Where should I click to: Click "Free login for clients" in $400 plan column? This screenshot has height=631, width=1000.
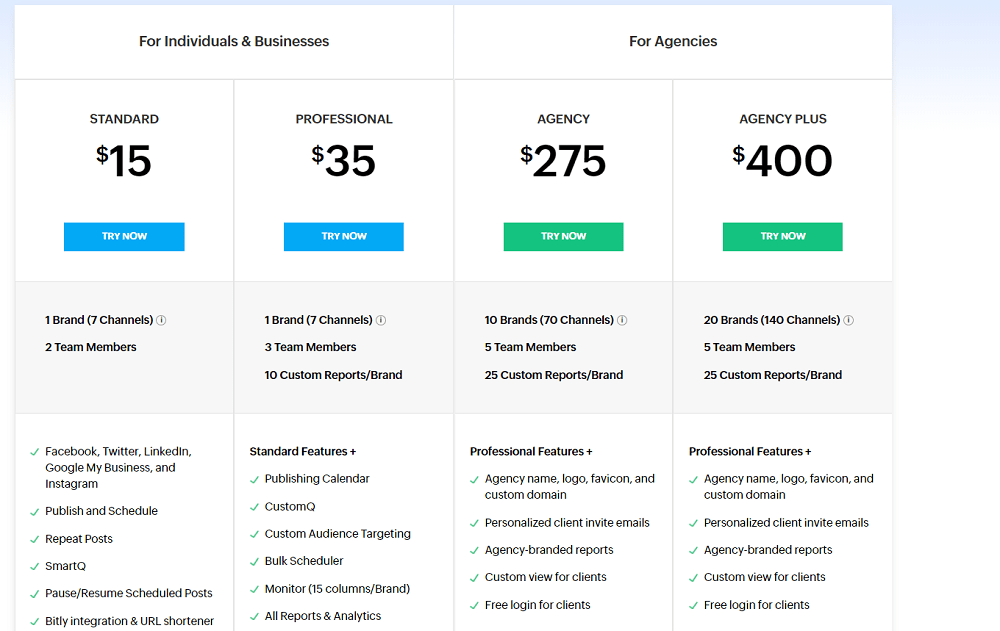[x=756, y=605]
